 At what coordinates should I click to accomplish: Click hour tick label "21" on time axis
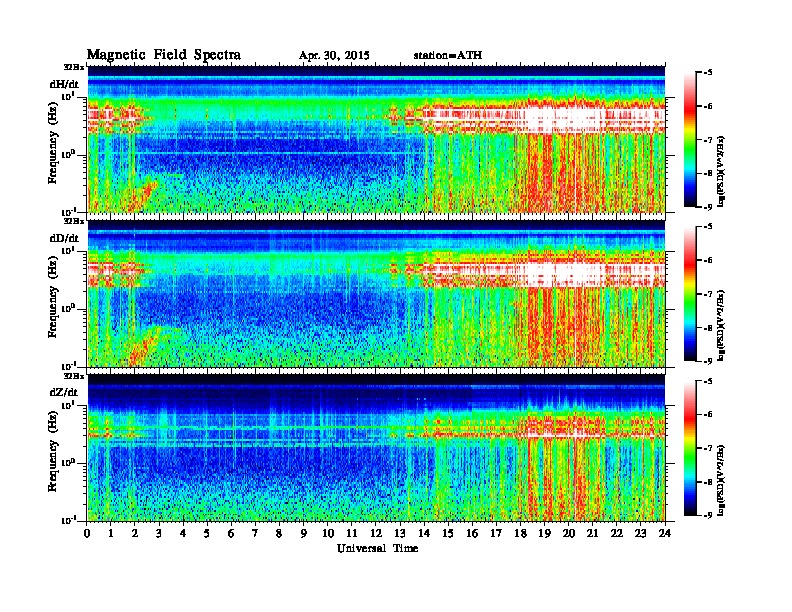pos(593,533)
